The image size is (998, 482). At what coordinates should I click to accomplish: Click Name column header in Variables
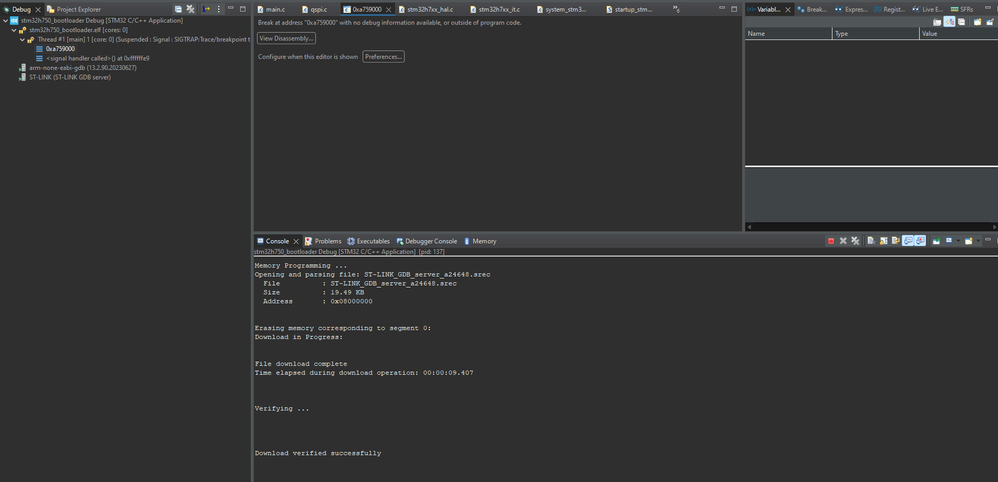[788, 34]
